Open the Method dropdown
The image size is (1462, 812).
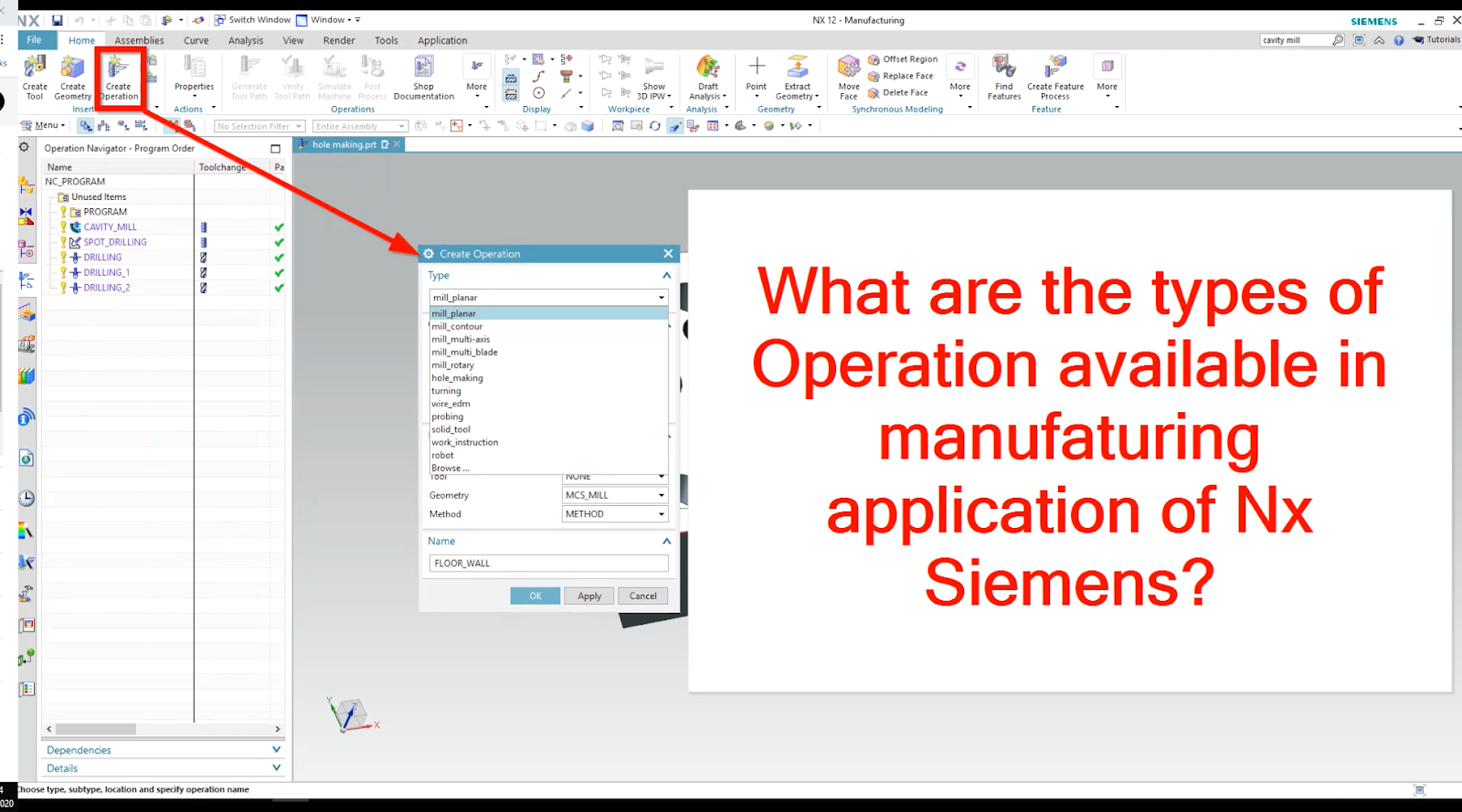[615, 514]
